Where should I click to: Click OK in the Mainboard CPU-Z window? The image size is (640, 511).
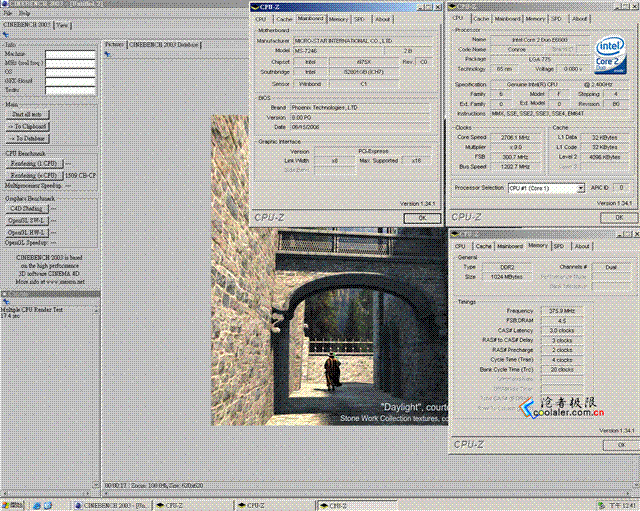pos(422,218)
